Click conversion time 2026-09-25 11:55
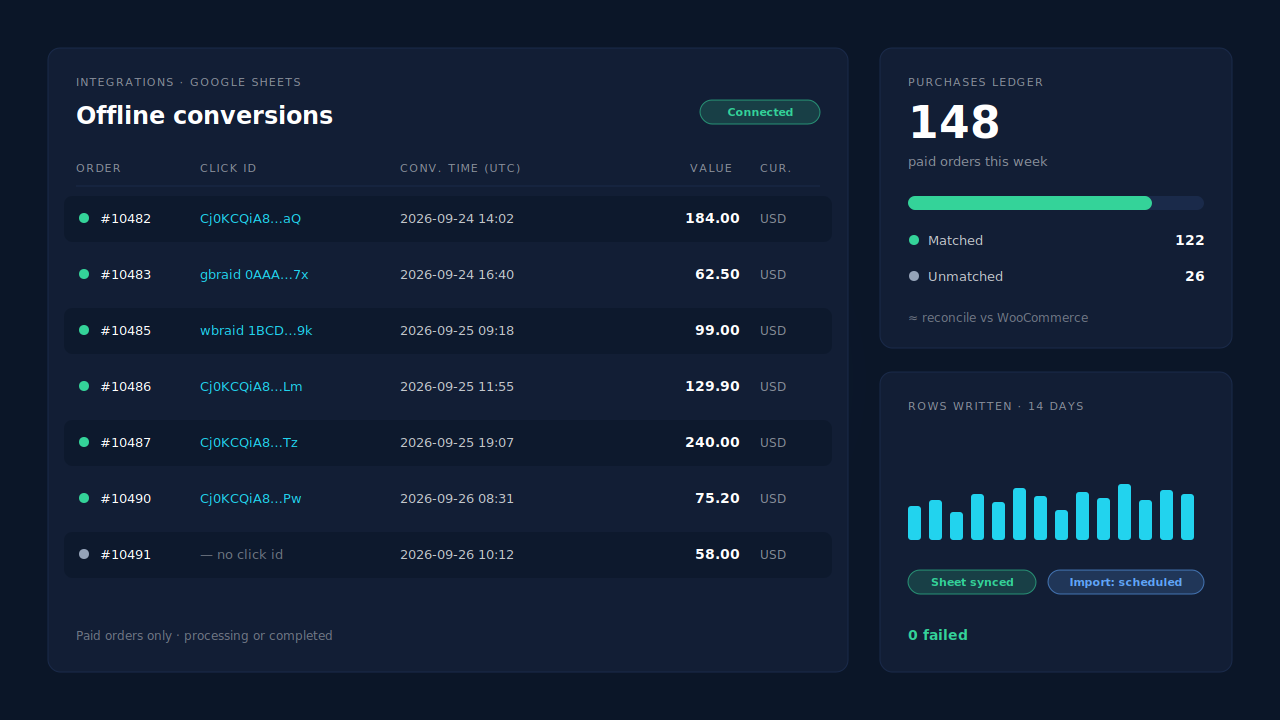The width and height of the screenshot is (1280, 720). tap(457, 386)
